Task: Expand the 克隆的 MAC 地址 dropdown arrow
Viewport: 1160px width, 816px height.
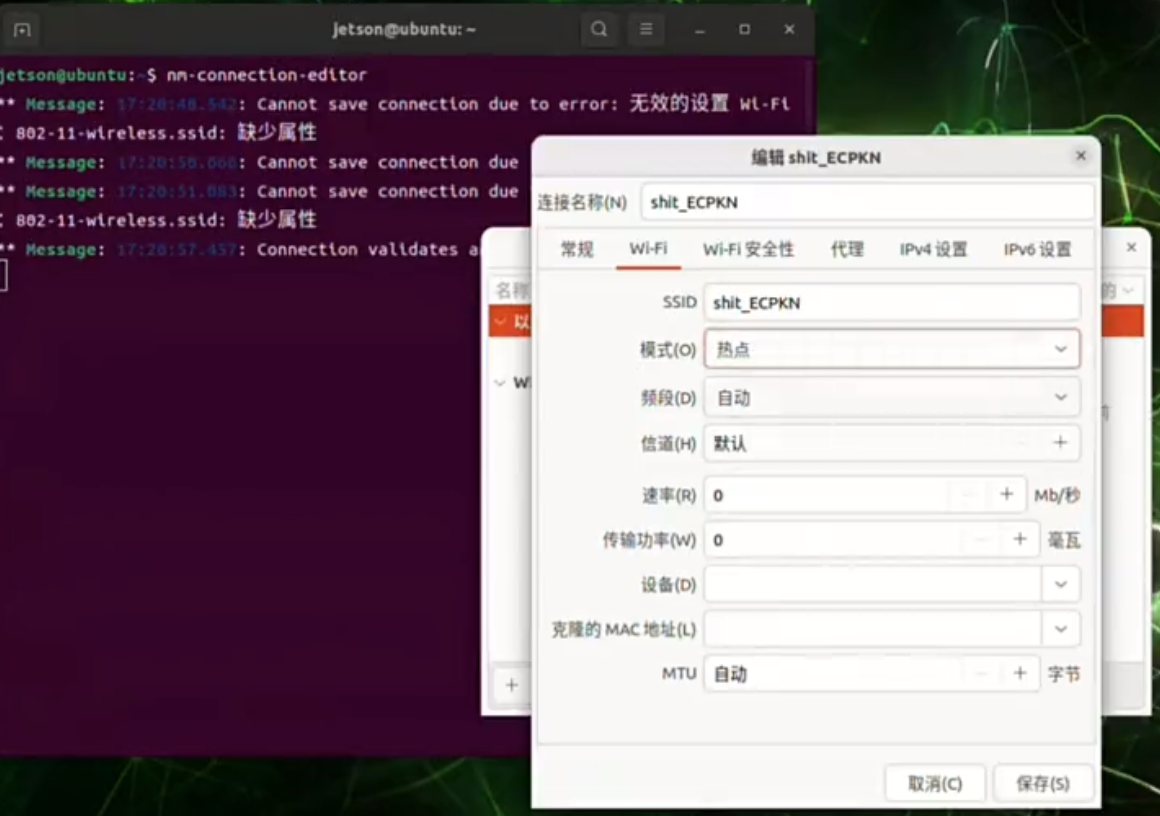Action: [1060, 629]
